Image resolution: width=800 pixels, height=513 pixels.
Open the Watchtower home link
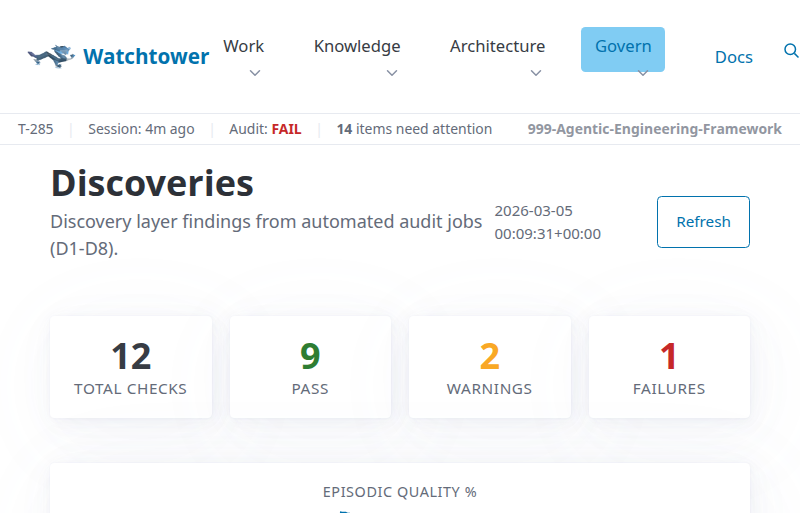118,57
